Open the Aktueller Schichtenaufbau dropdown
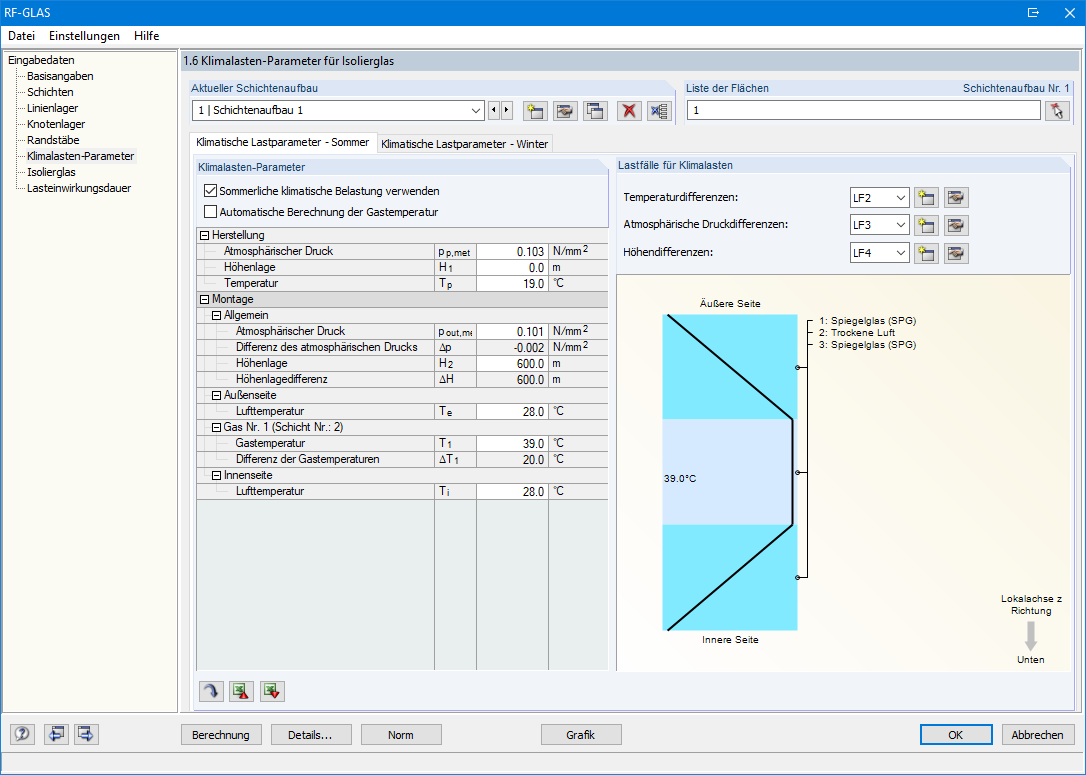 coord(476,111)
